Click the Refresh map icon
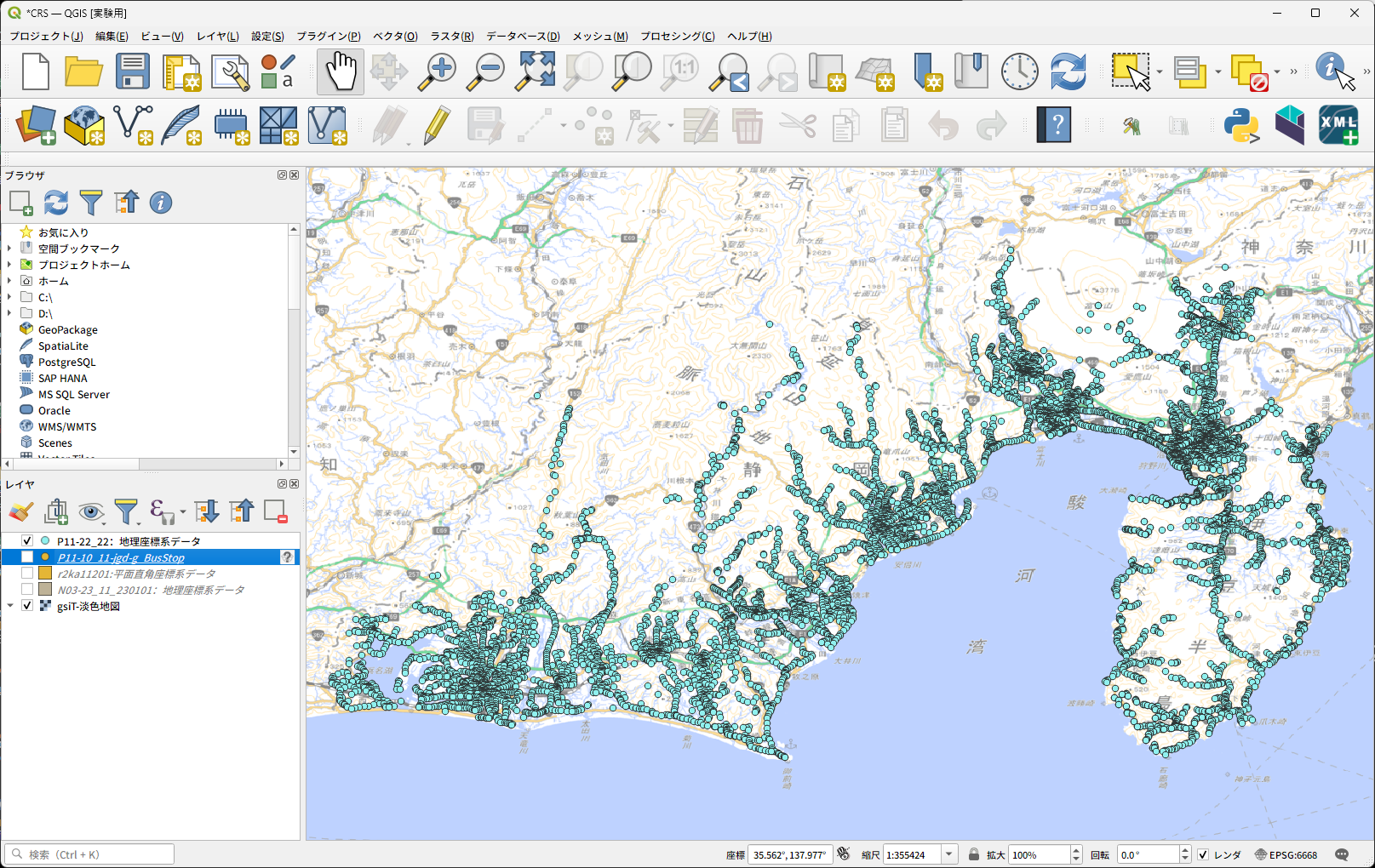Image resolution: width=1375 pixels, height=868 pixels. 1068,71
